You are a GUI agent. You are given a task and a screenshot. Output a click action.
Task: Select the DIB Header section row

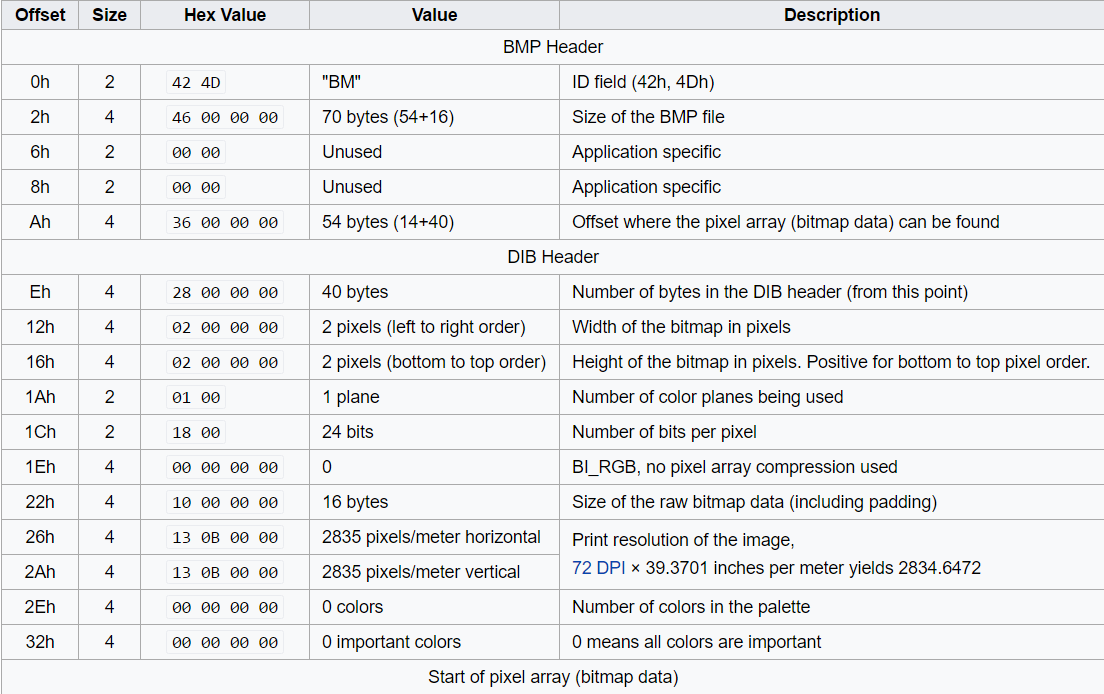point(552,257)
